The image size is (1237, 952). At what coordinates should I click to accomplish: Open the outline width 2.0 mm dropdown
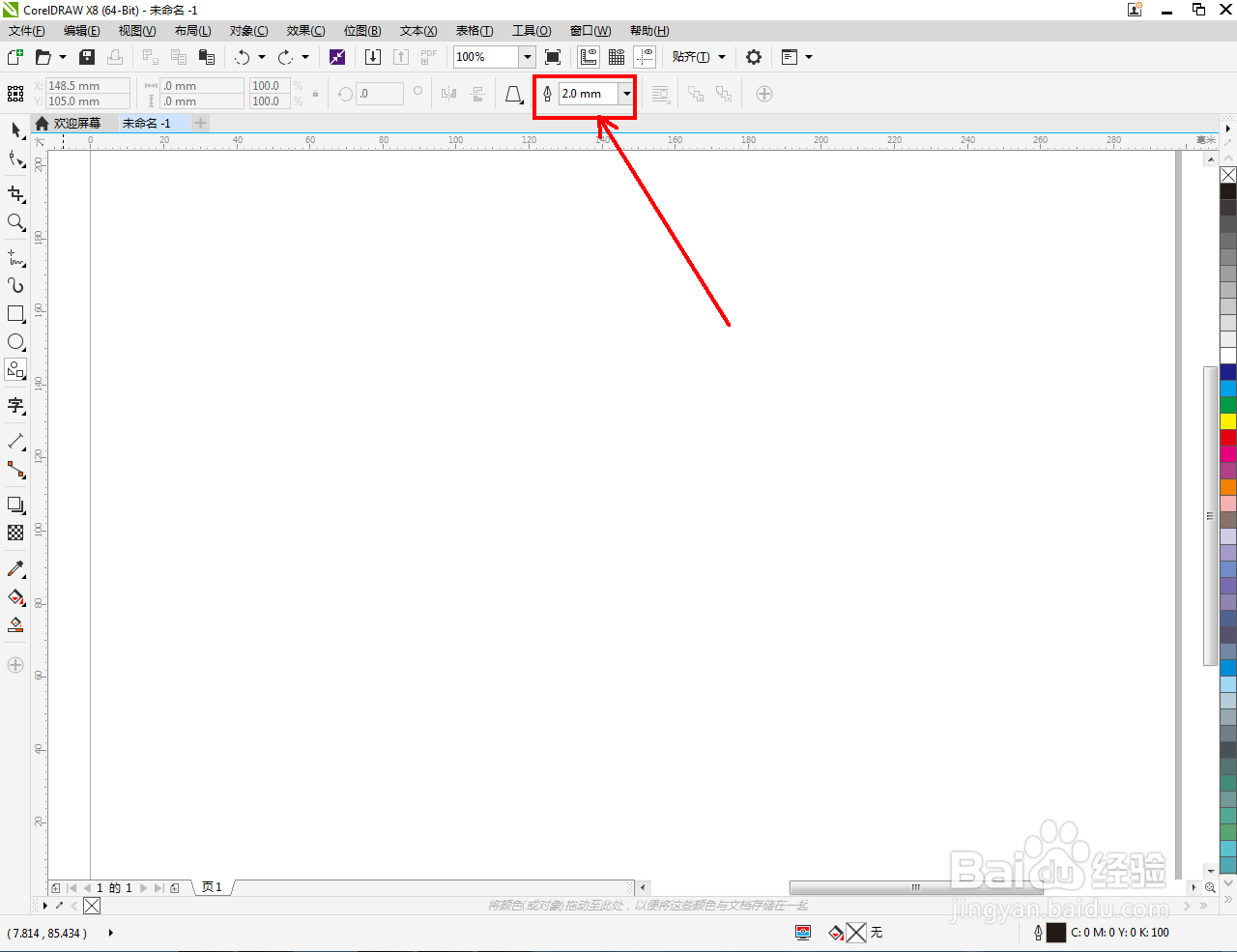point(627,94)
